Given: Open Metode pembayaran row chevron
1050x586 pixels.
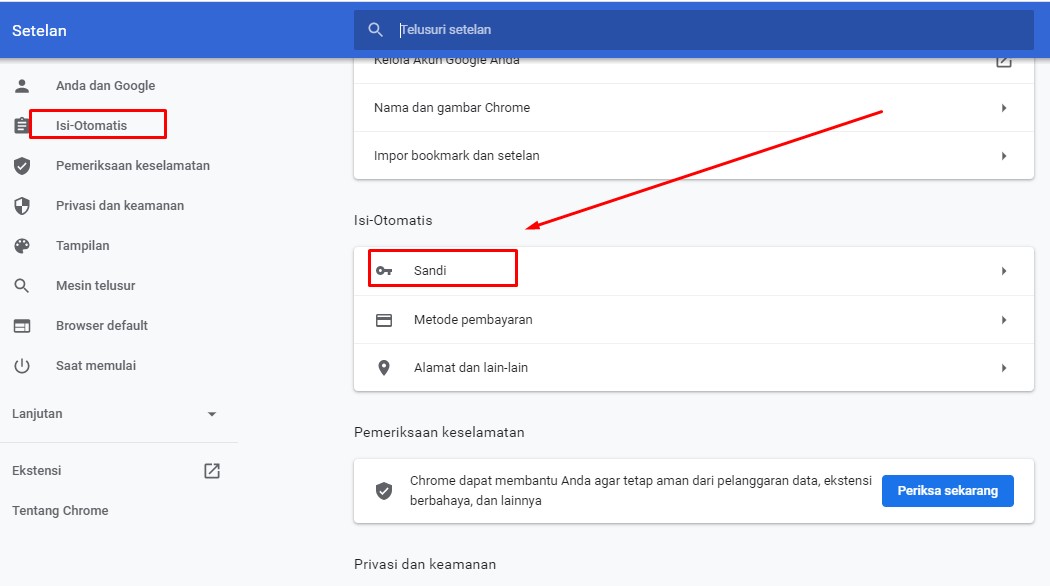Looking at the screenshot, I should [x=1004, y=320].
